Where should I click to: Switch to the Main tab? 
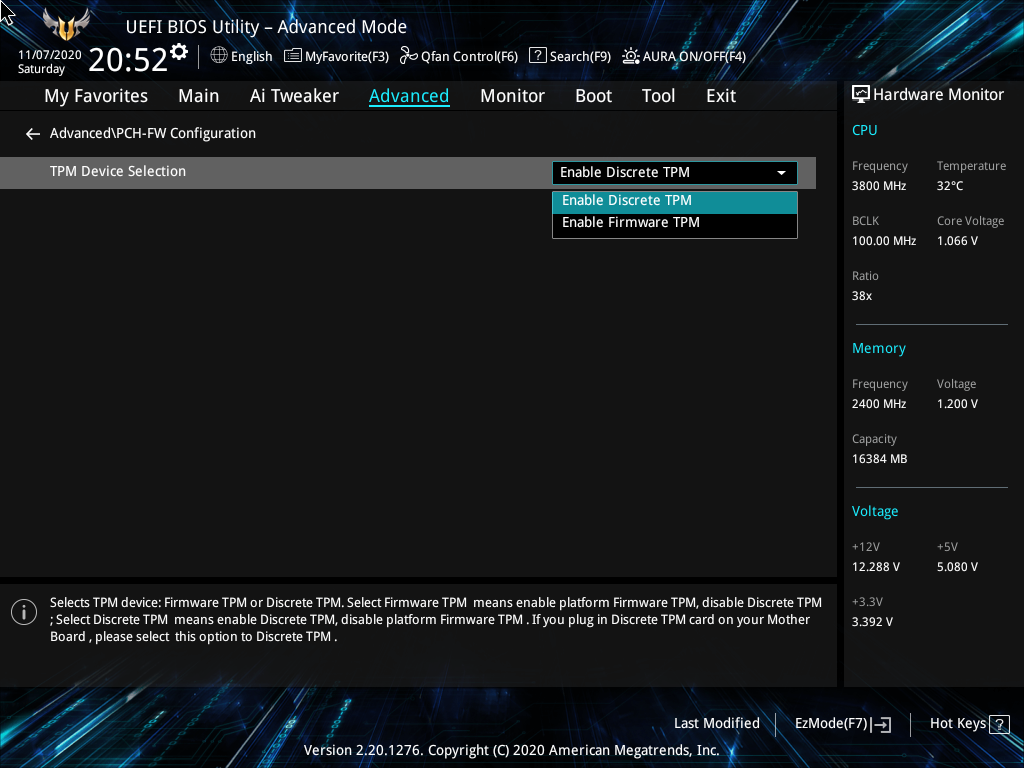(x=199, y=96)
